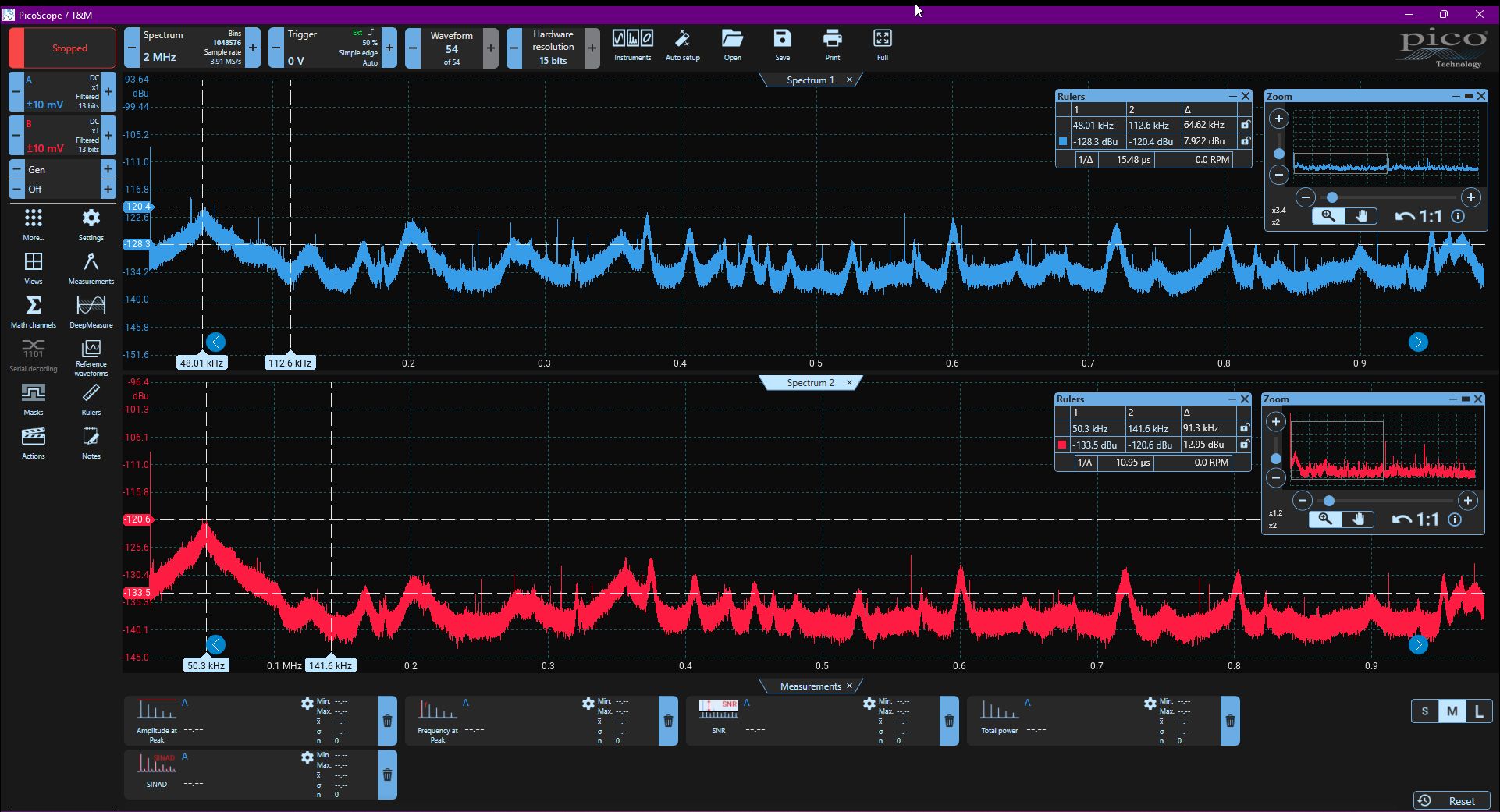The width and height of the screenshot is (1500, 812).
Task: Delete the Amplitude at Peak measurement
Action: click(387, 721)
